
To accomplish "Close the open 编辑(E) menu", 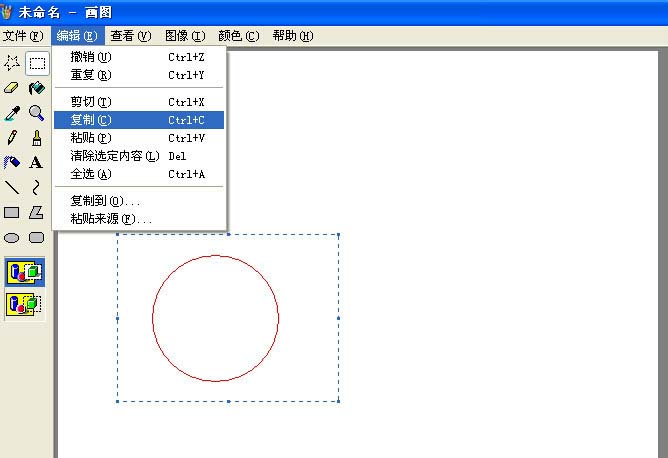I will [78, 36].
